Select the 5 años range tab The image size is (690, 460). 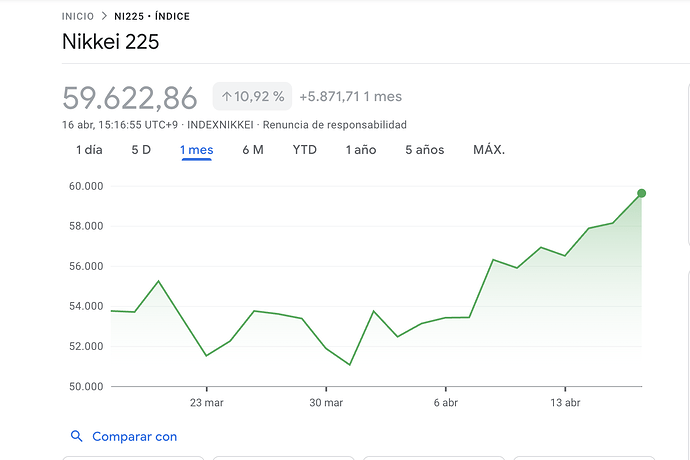click(x=425, y=150)
